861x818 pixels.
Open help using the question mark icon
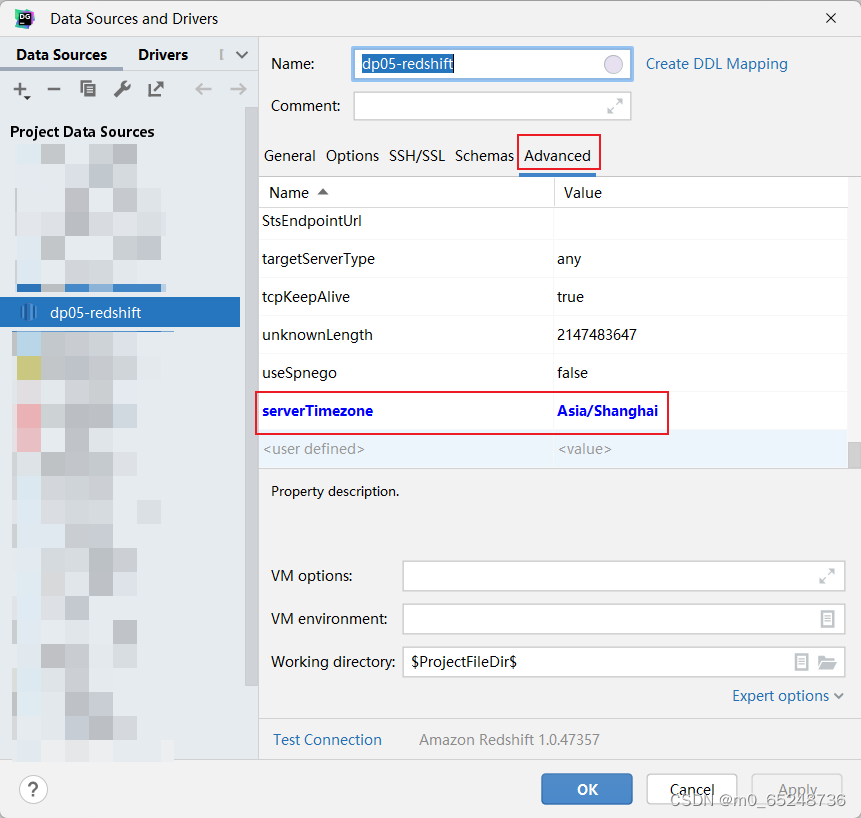click(33, 789)
